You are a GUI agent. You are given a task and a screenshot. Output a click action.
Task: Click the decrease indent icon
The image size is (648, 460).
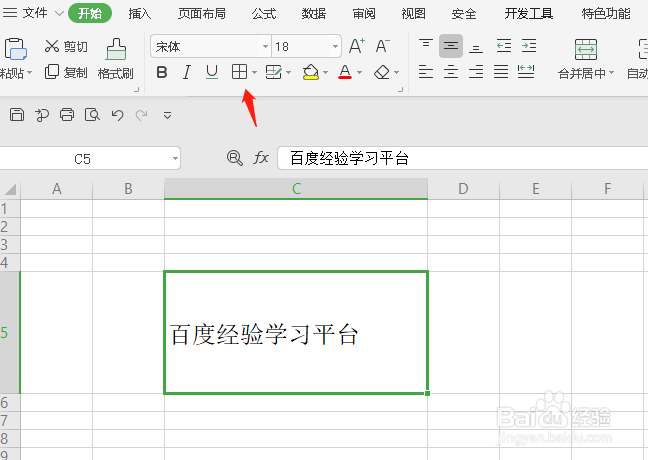coord(504,45)
